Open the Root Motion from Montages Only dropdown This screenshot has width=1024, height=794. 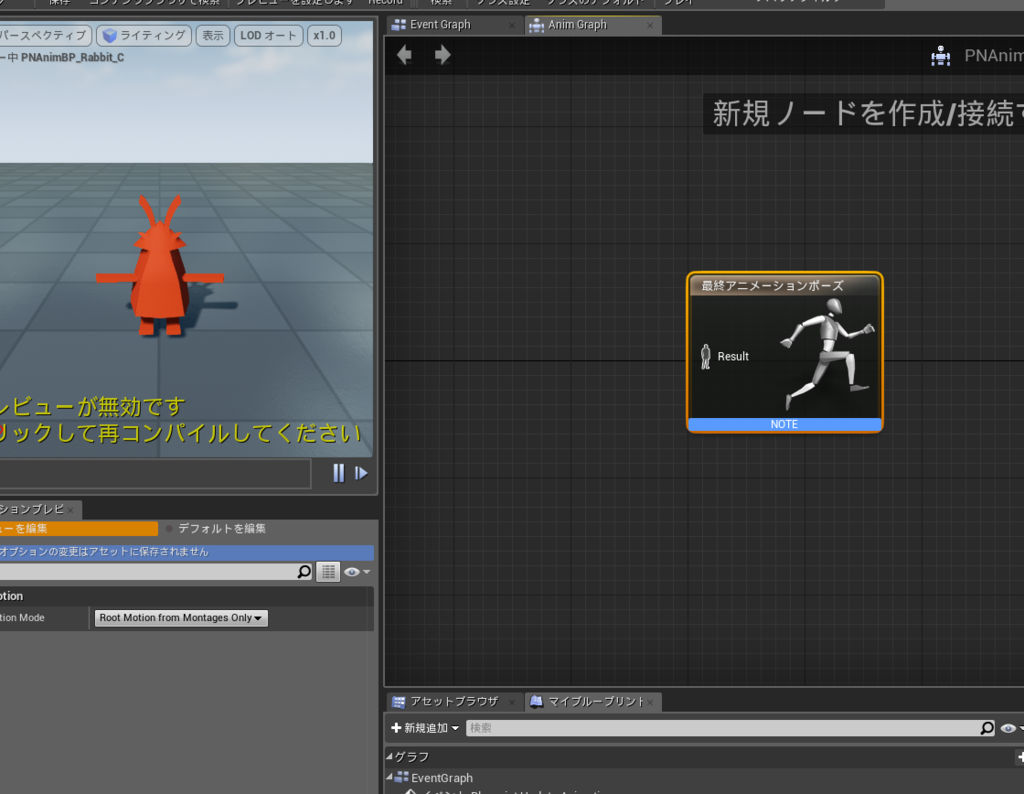[181, 618]
